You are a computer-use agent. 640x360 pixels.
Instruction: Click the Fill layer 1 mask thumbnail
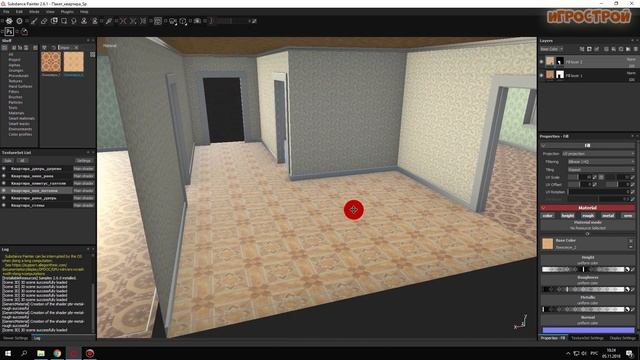tap(560, 75)
